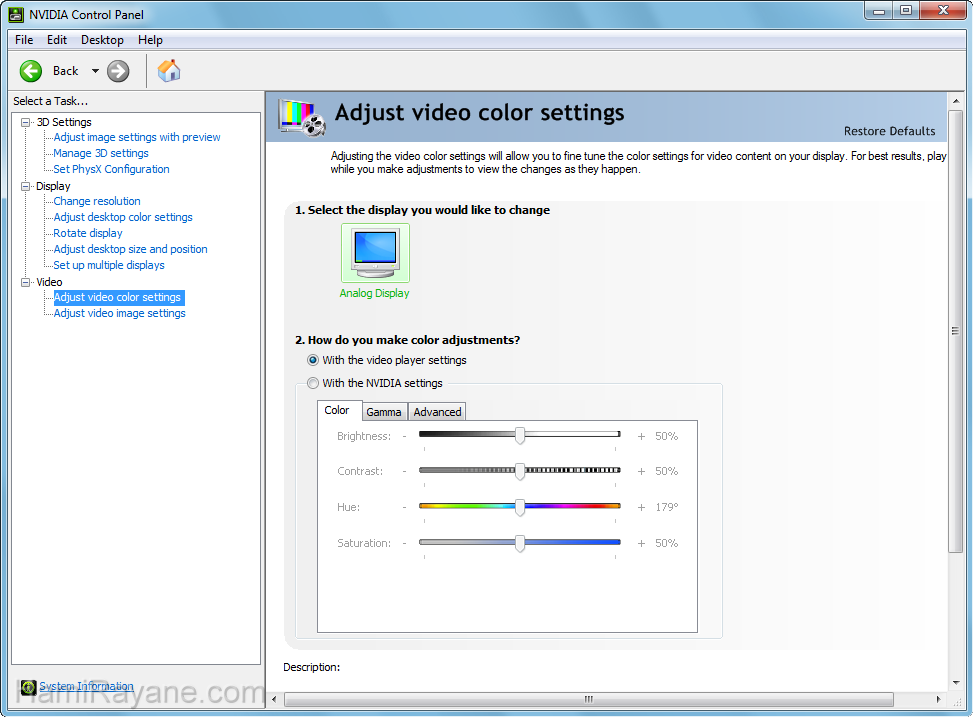Image resolution: width=973 pixels, height=717 pixels.
Task: Click the Saturation plus button
Action: [x=641, y=544]
